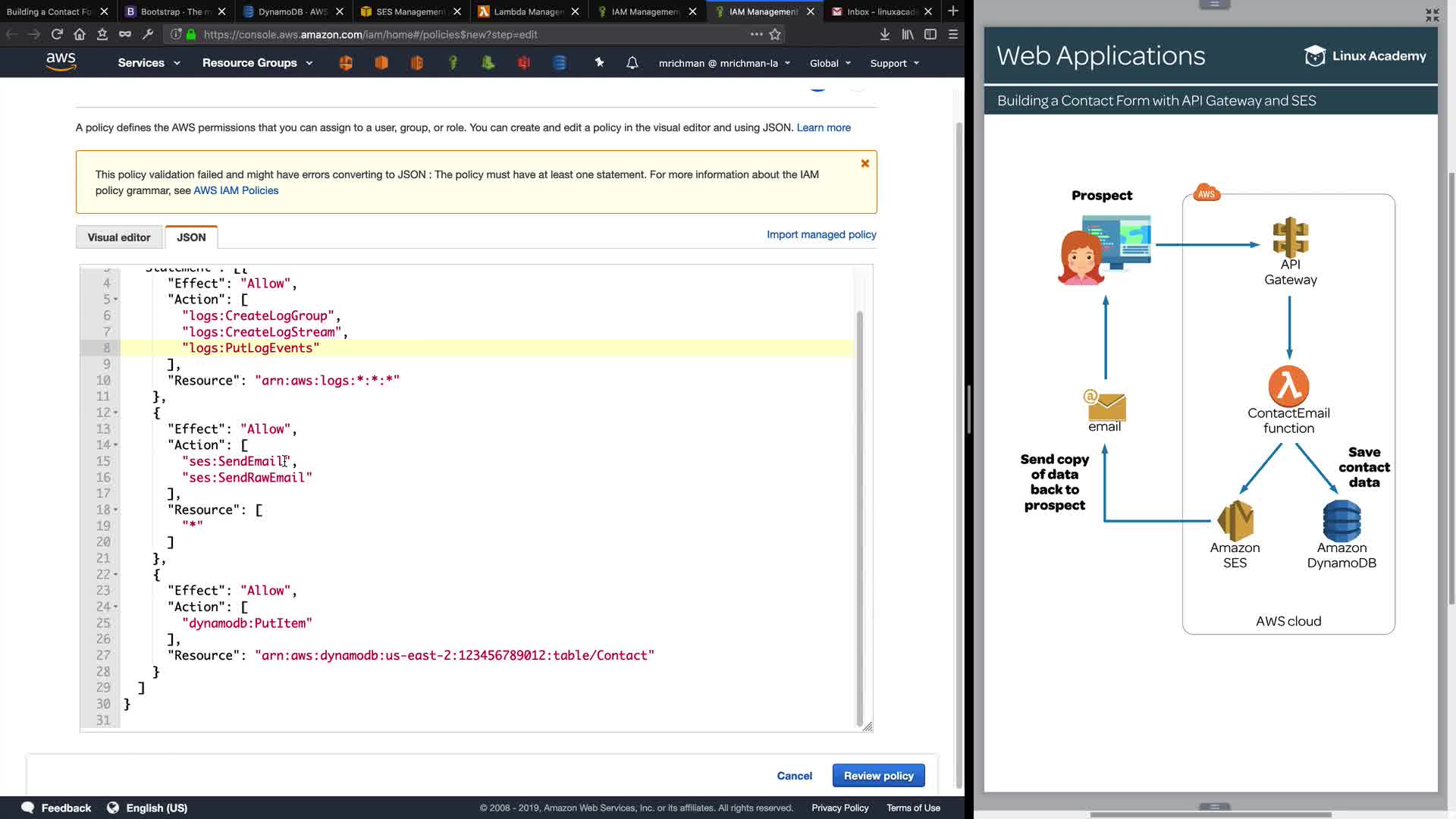Collapse the code fold at line 5
This screenshot has height=819, width=1456.
pos(115,300)
